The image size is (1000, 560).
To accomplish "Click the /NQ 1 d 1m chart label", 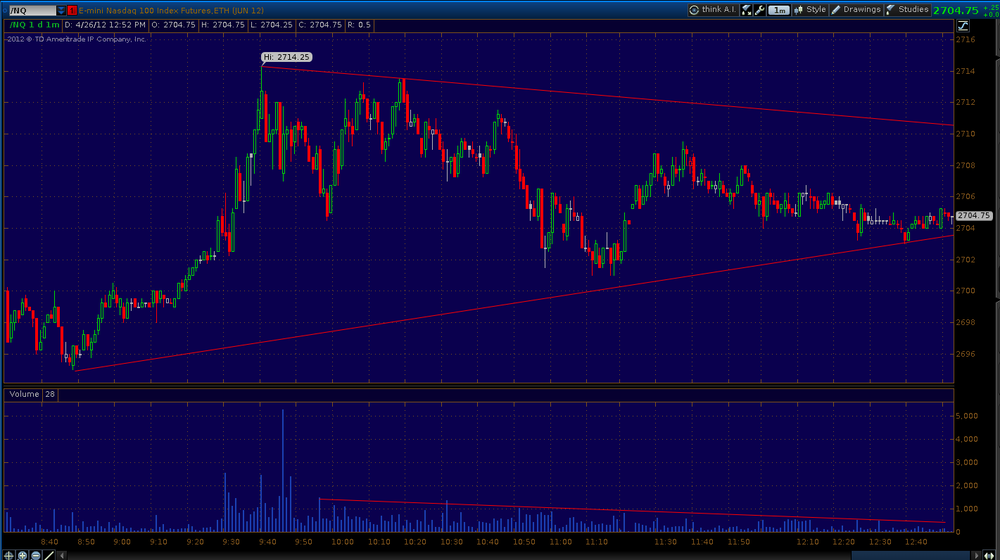I will pyautogui.click(x=34, y=25).
